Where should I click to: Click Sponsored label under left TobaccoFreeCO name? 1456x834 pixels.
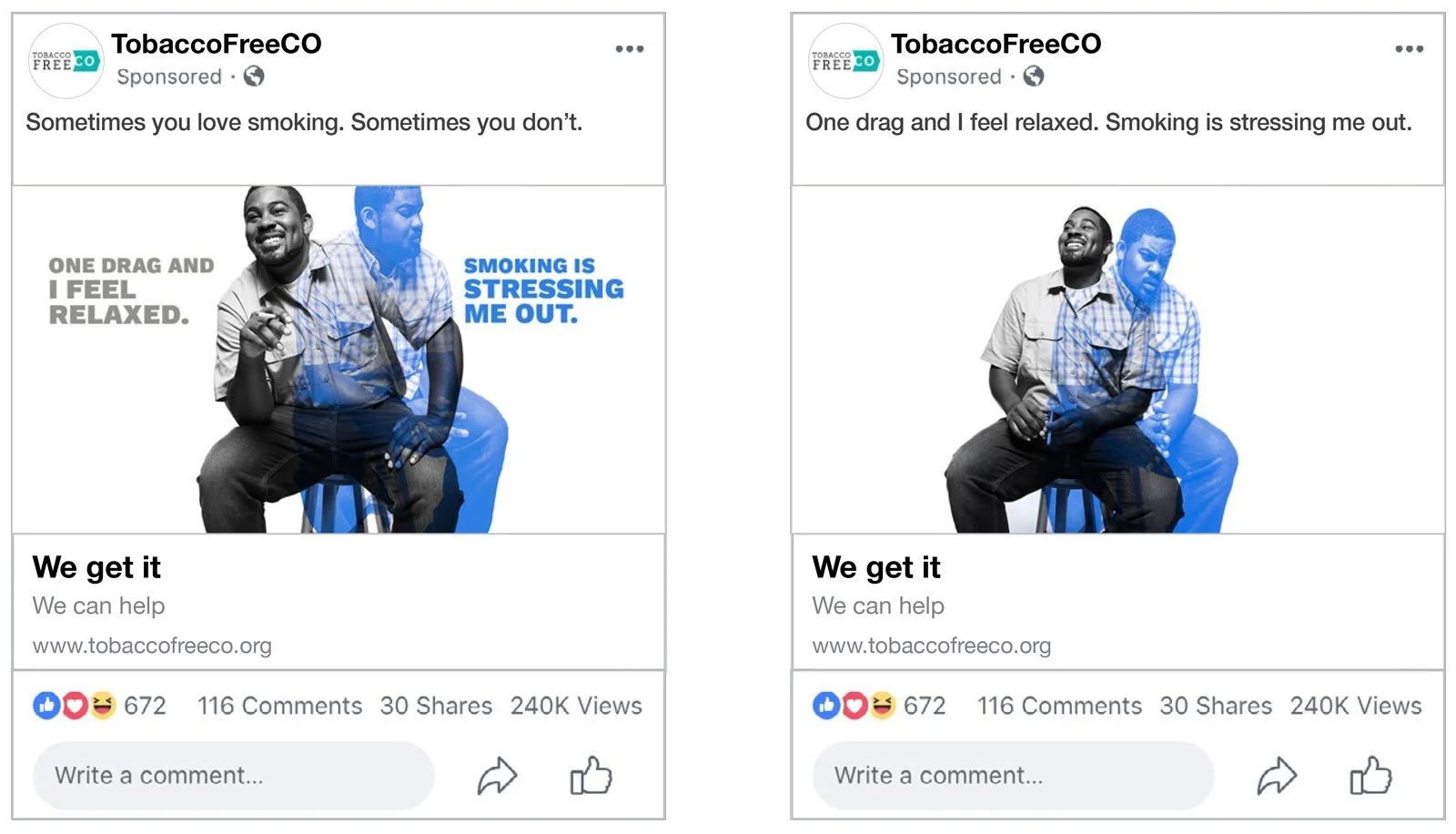tap(169, 77)
